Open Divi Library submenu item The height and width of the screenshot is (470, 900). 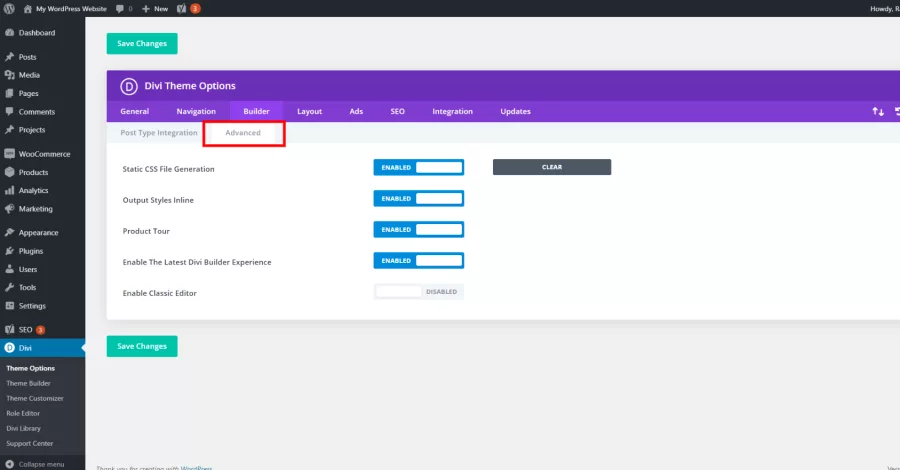click(23, 428)
